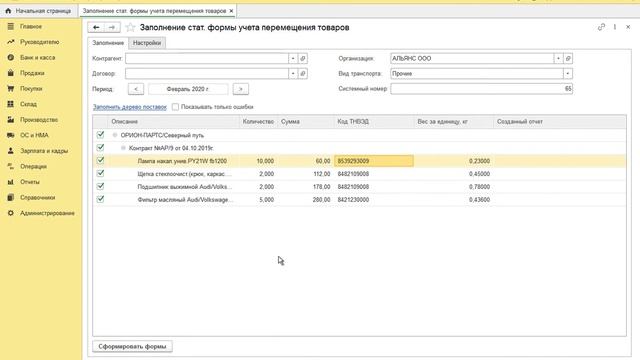The height and width of the screenshot is (360, 640).
Task: Uncheck the Контракт №АР/9 row checkbox
Action: [100, 147]
